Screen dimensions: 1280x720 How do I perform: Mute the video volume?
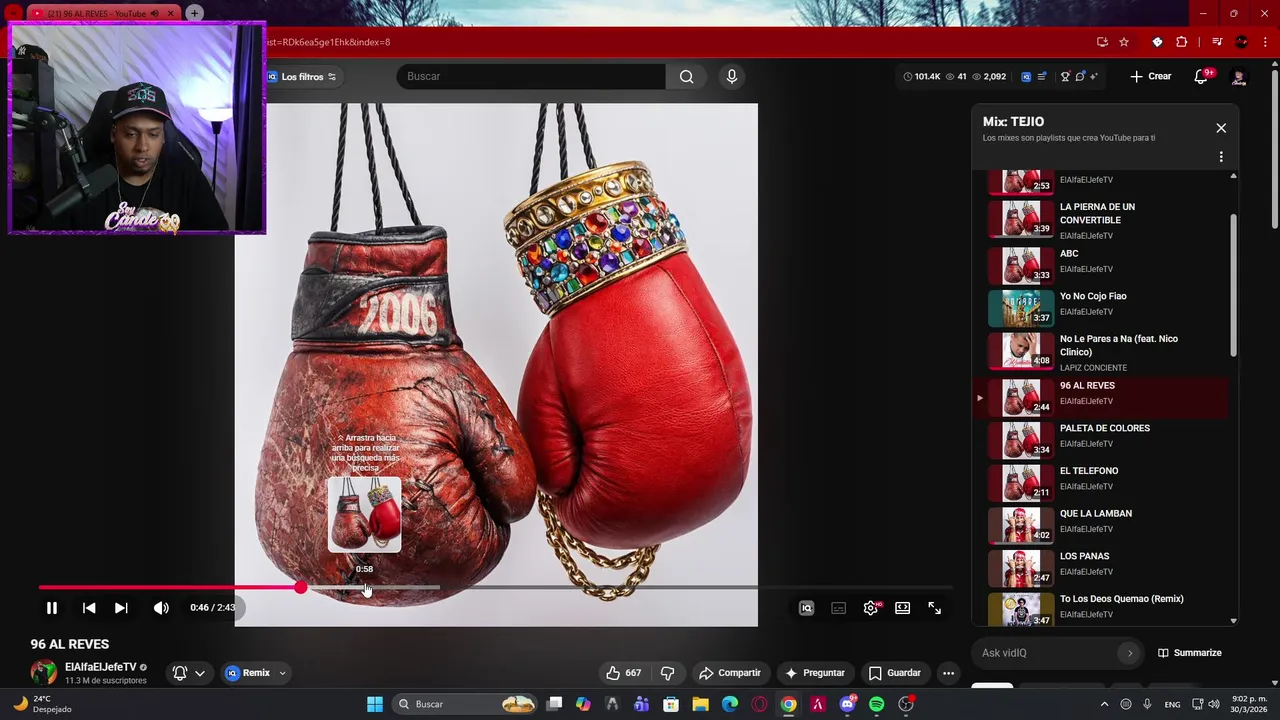point(161,608)
